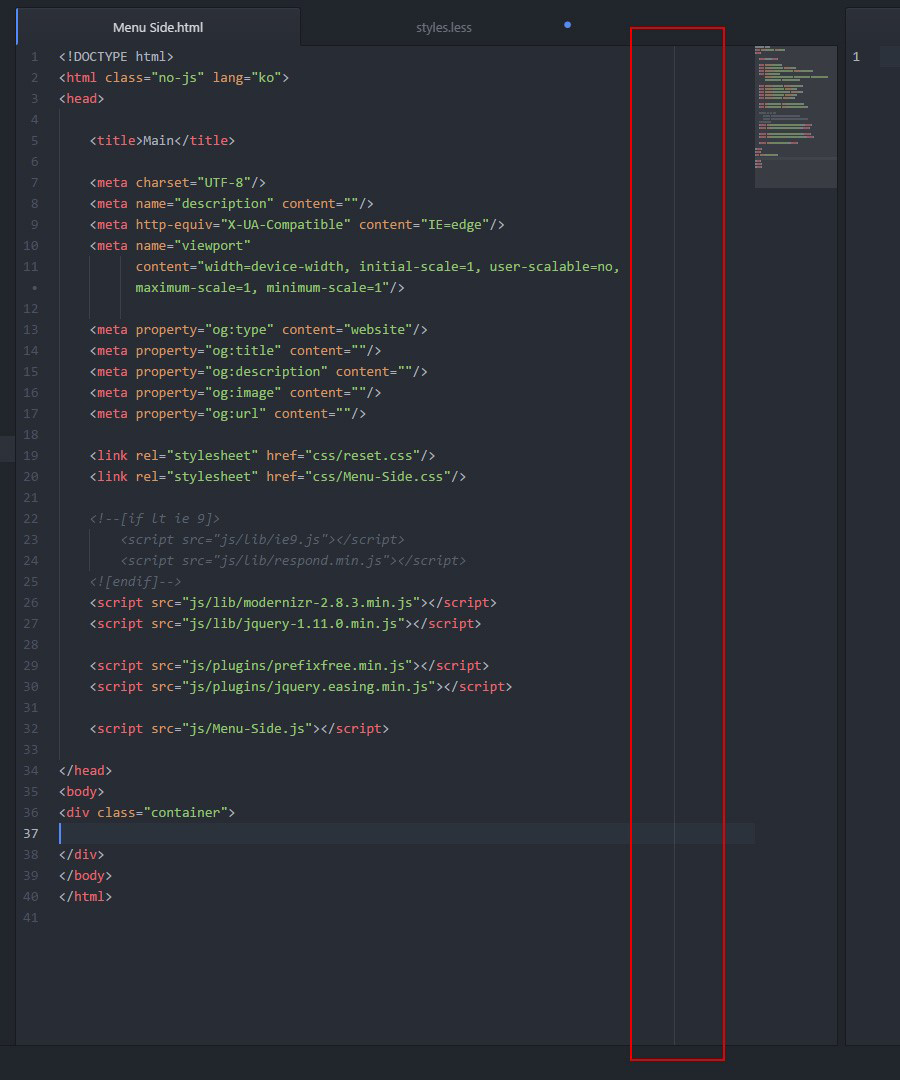Click the jquery.easing.min.js script line
900x1080 pixels.
(x=301, y=687)
